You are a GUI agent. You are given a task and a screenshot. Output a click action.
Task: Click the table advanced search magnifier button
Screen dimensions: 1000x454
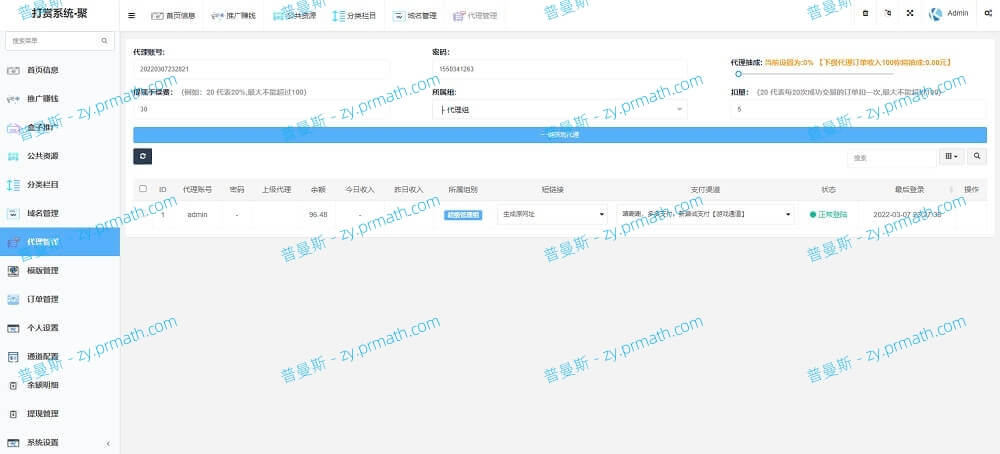[x=977, y=156]
